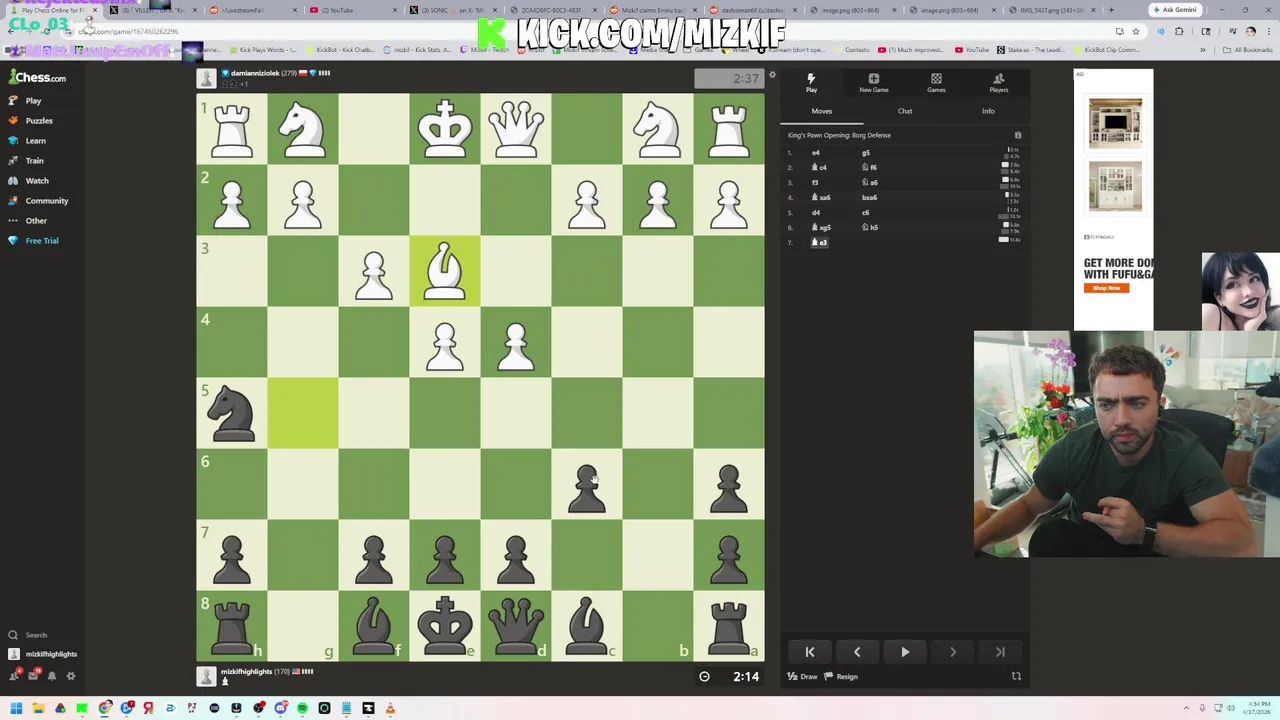Offer a Draw

pyautogui.click(x=803, y=677)
